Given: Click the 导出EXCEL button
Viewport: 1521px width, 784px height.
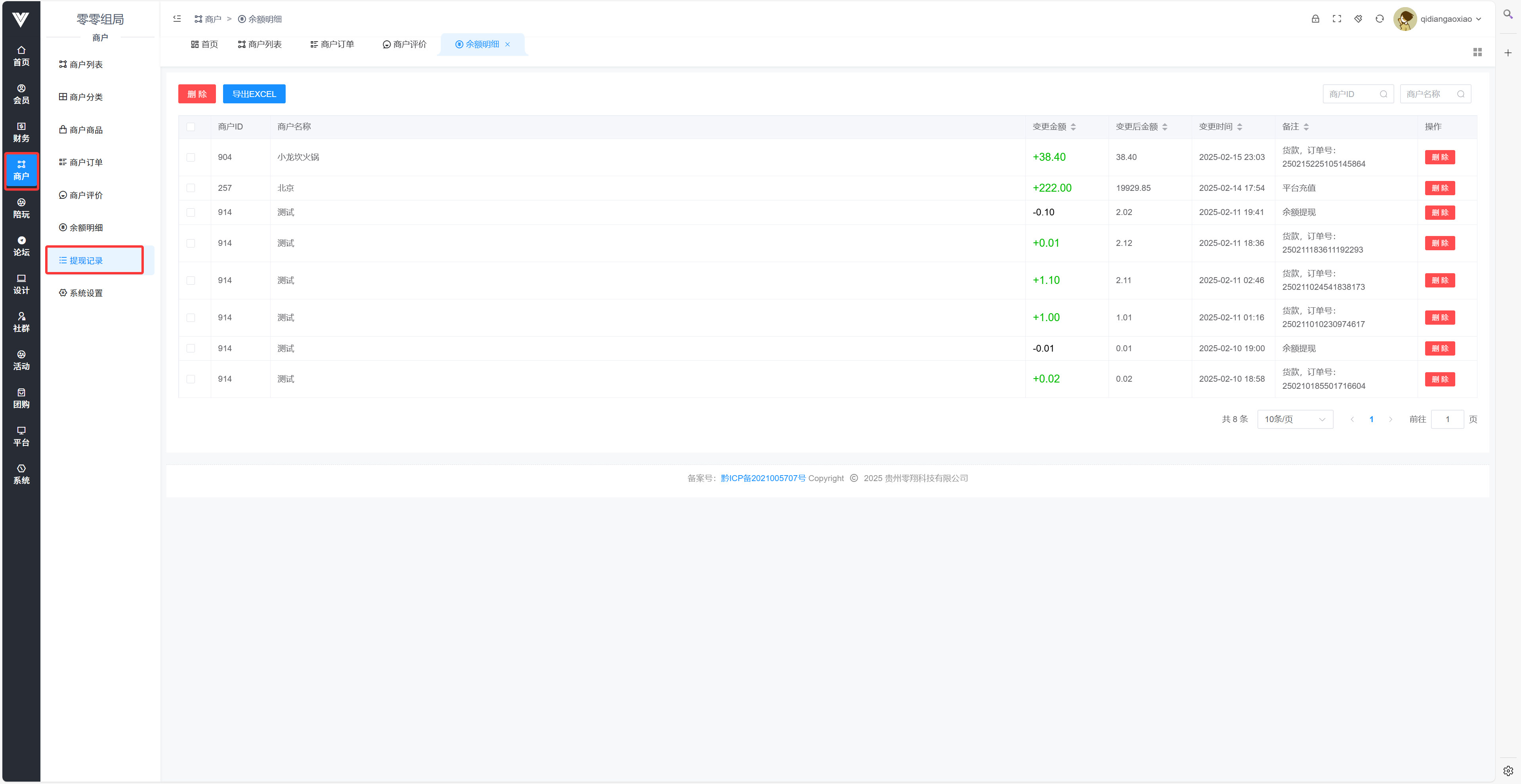Looking at the screenshot, I should pyautogui.click(x=254, y=94).
